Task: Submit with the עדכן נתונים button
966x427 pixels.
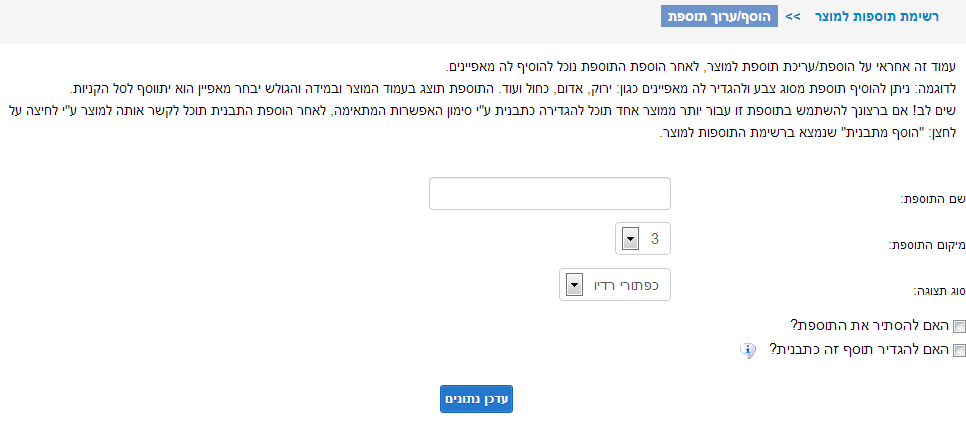Action: coord(476,399)
